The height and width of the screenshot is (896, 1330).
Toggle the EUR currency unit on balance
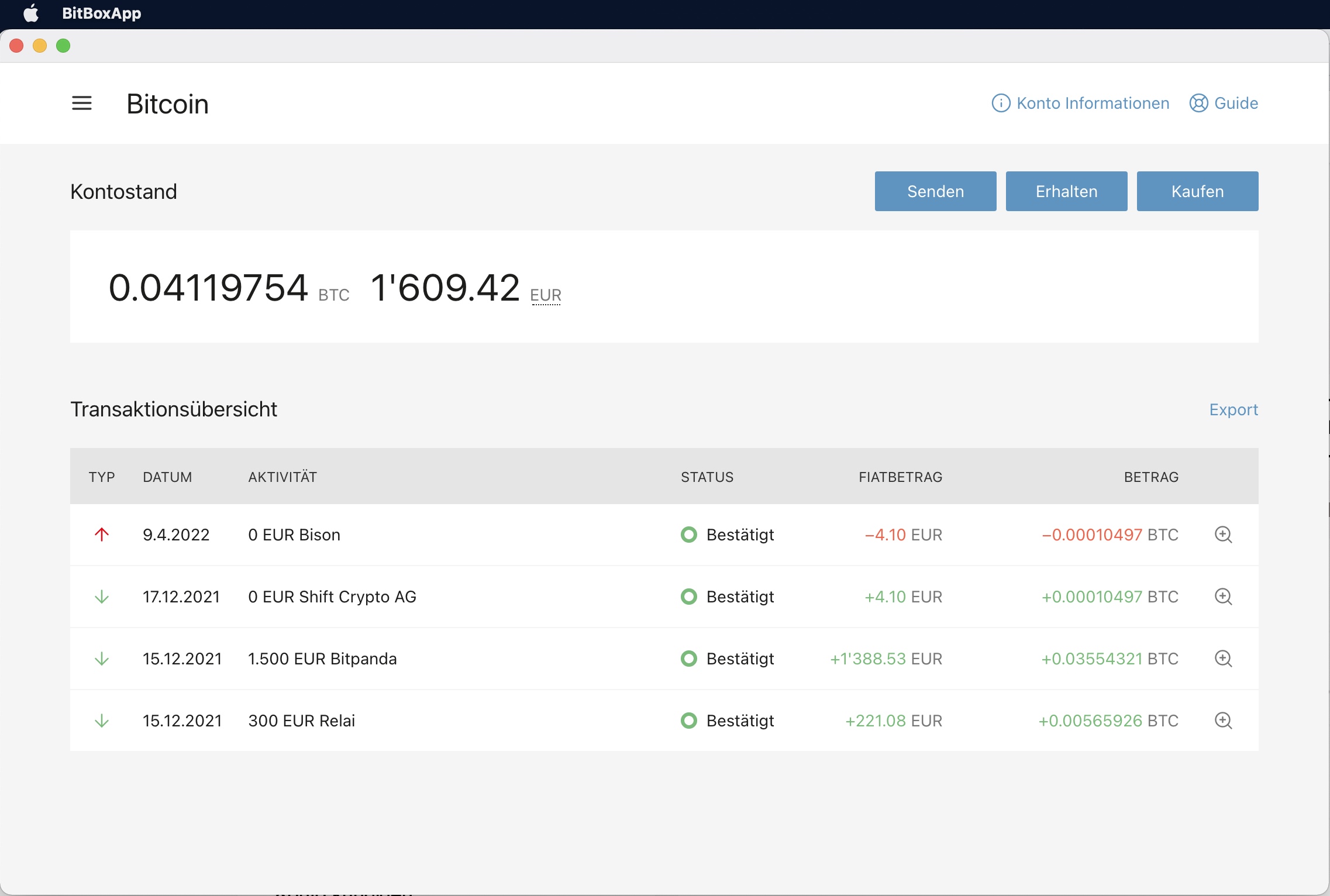tap(545, 295)
